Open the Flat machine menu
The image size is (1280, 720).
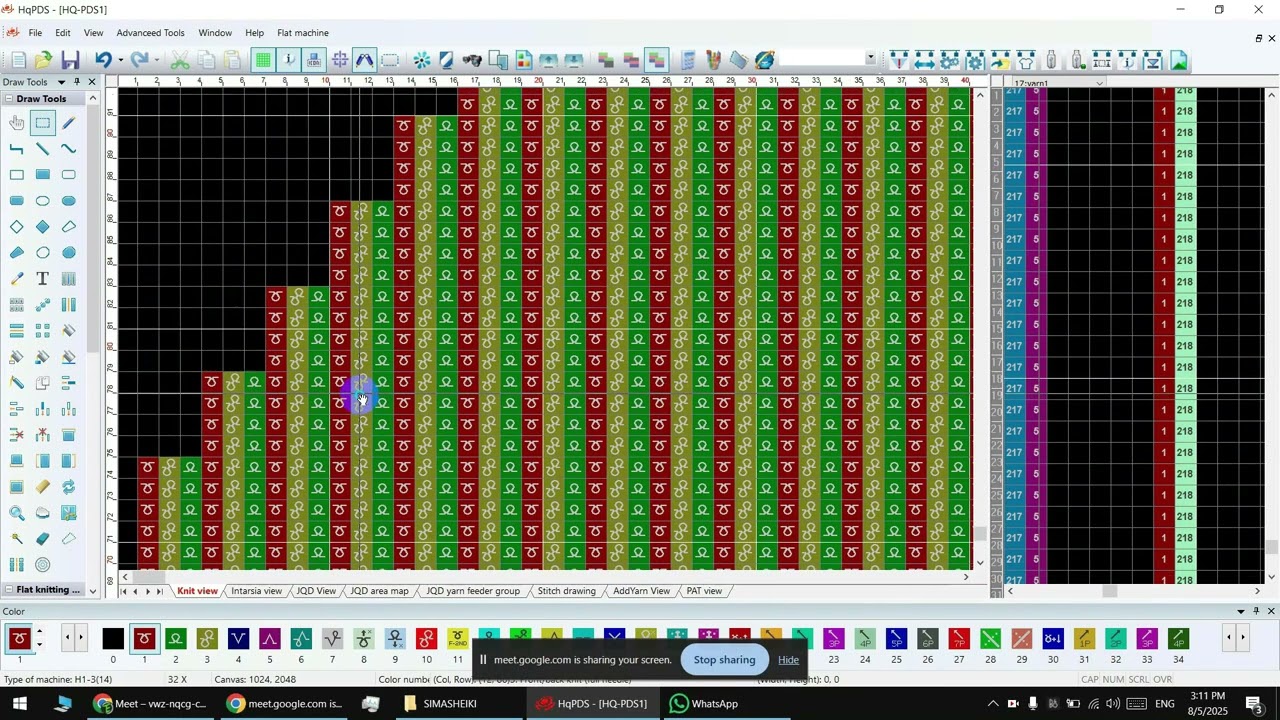(303, 33)
